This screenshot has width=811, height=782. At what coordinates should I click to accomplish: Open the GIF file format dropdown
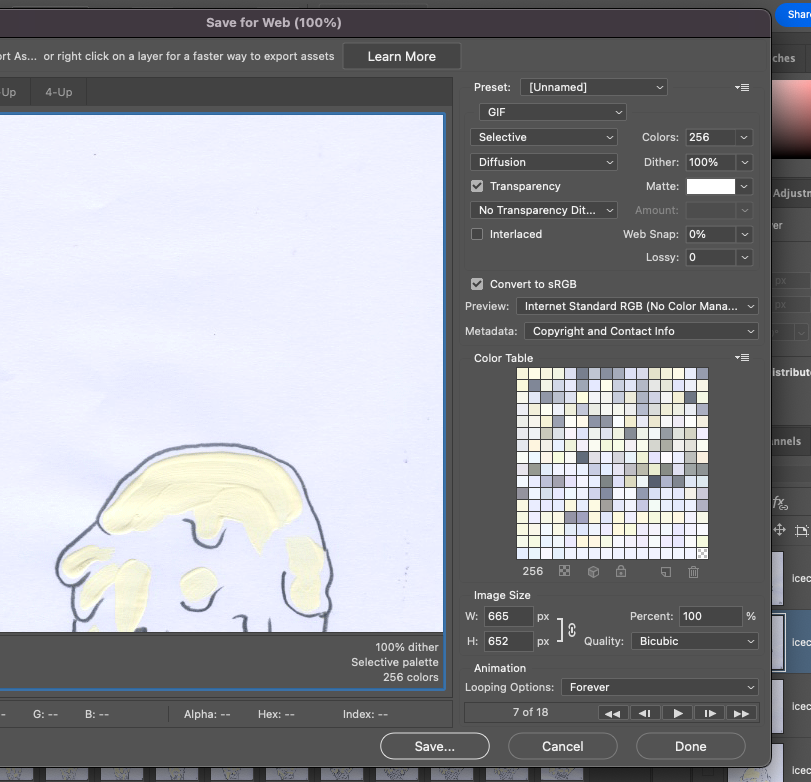tap(552, 113)
